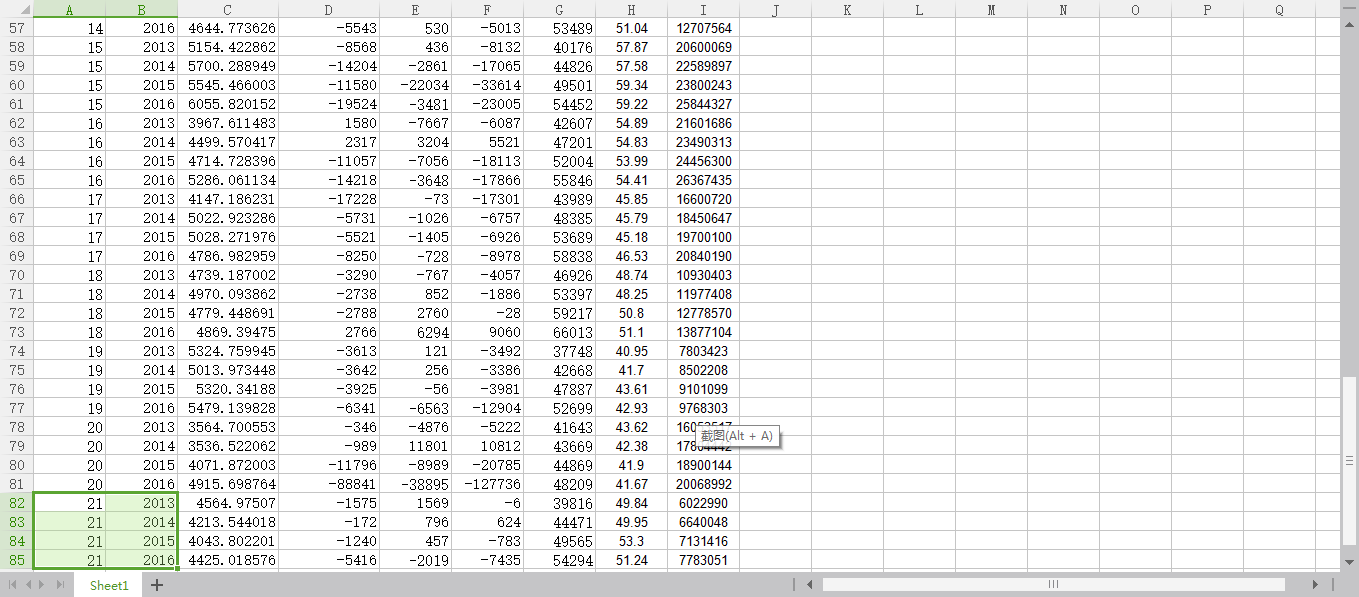The image size is (1359, 597).
Task: Select column H header
Action: (x=631, y=10)
